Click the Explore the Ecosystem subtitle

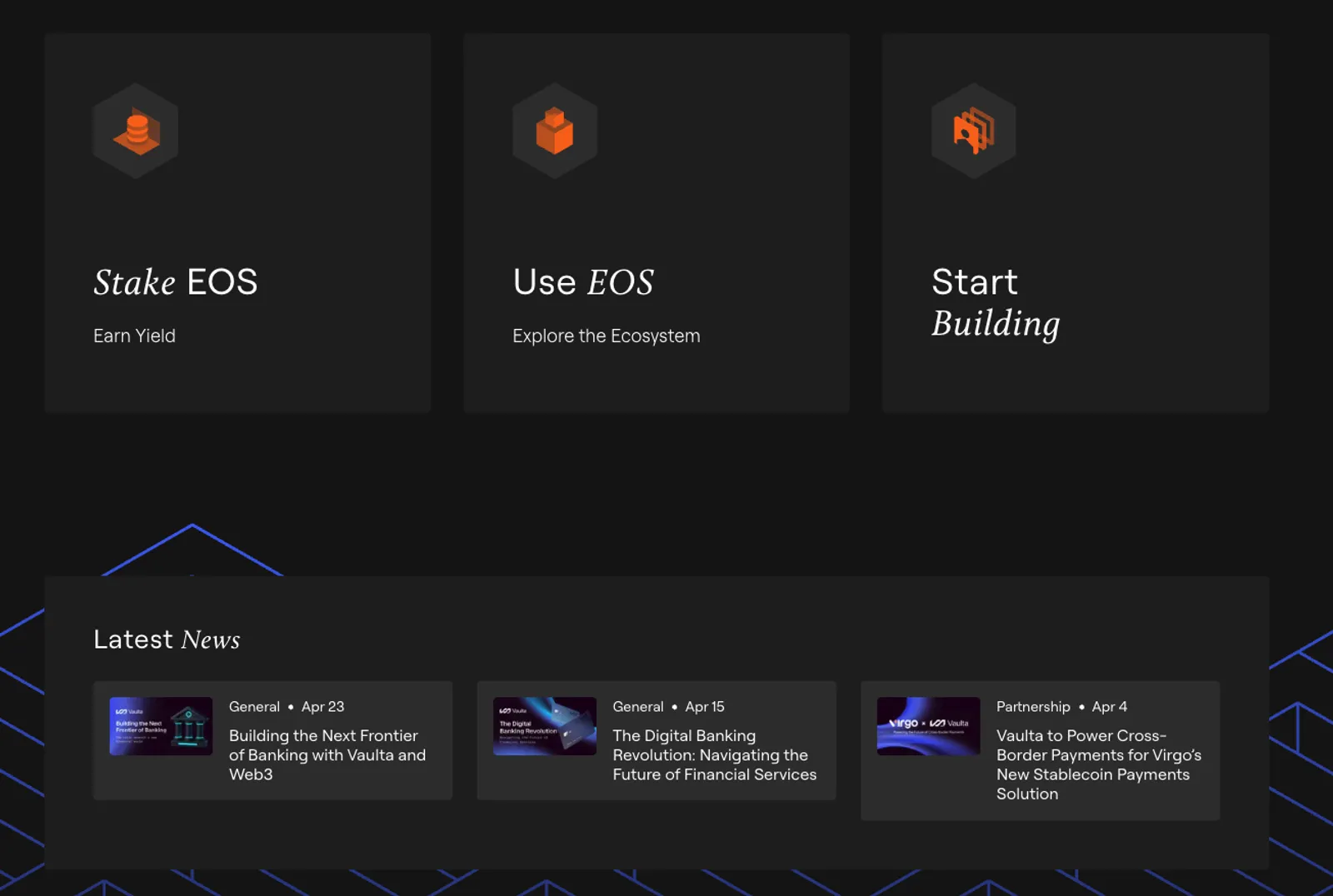(607, 336)
